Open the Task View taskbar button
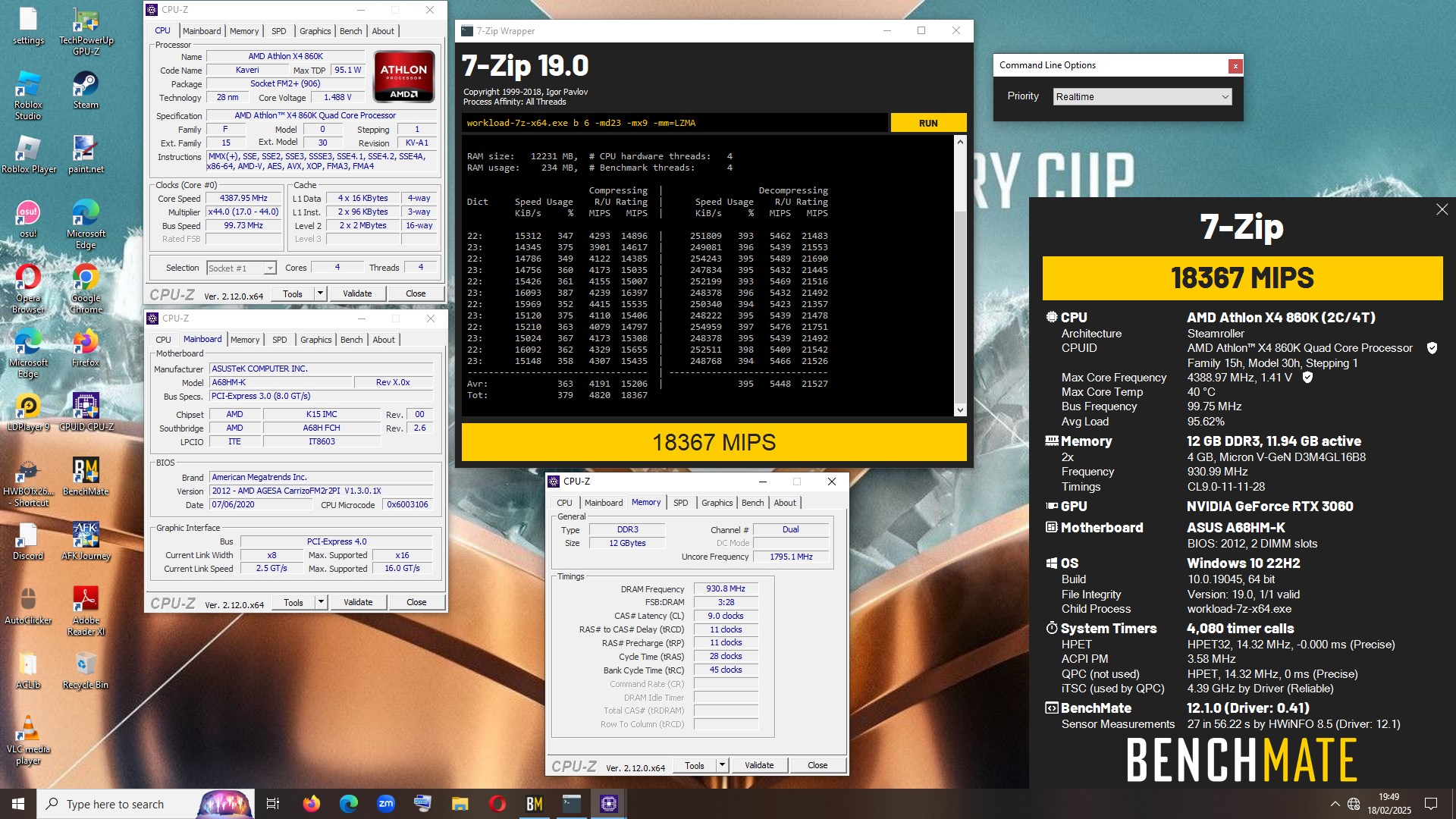1456x819 pixels. pyautogui.click(x=273, y=804)
